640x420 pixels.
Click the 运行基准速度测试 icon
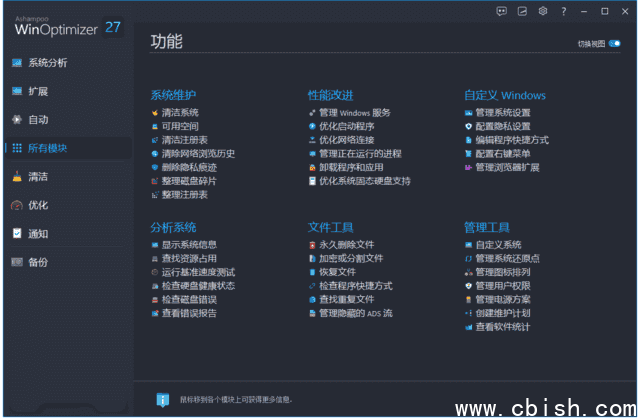[x=155, y=272]
